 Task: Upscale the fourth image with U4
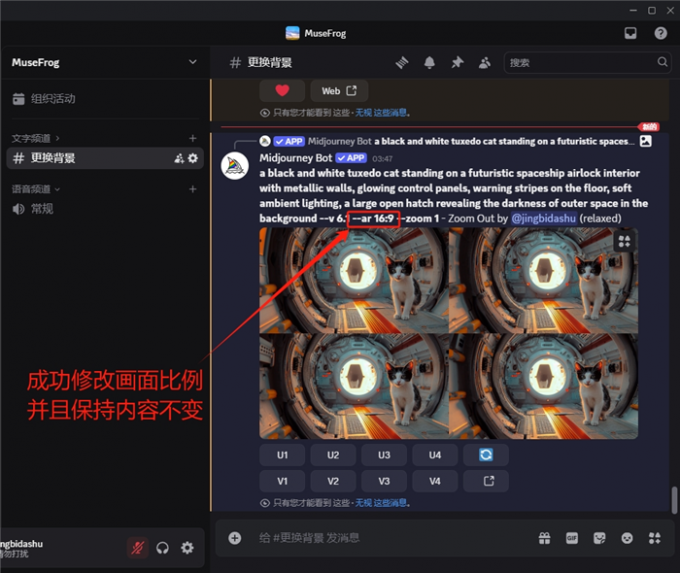click(435, 455)
